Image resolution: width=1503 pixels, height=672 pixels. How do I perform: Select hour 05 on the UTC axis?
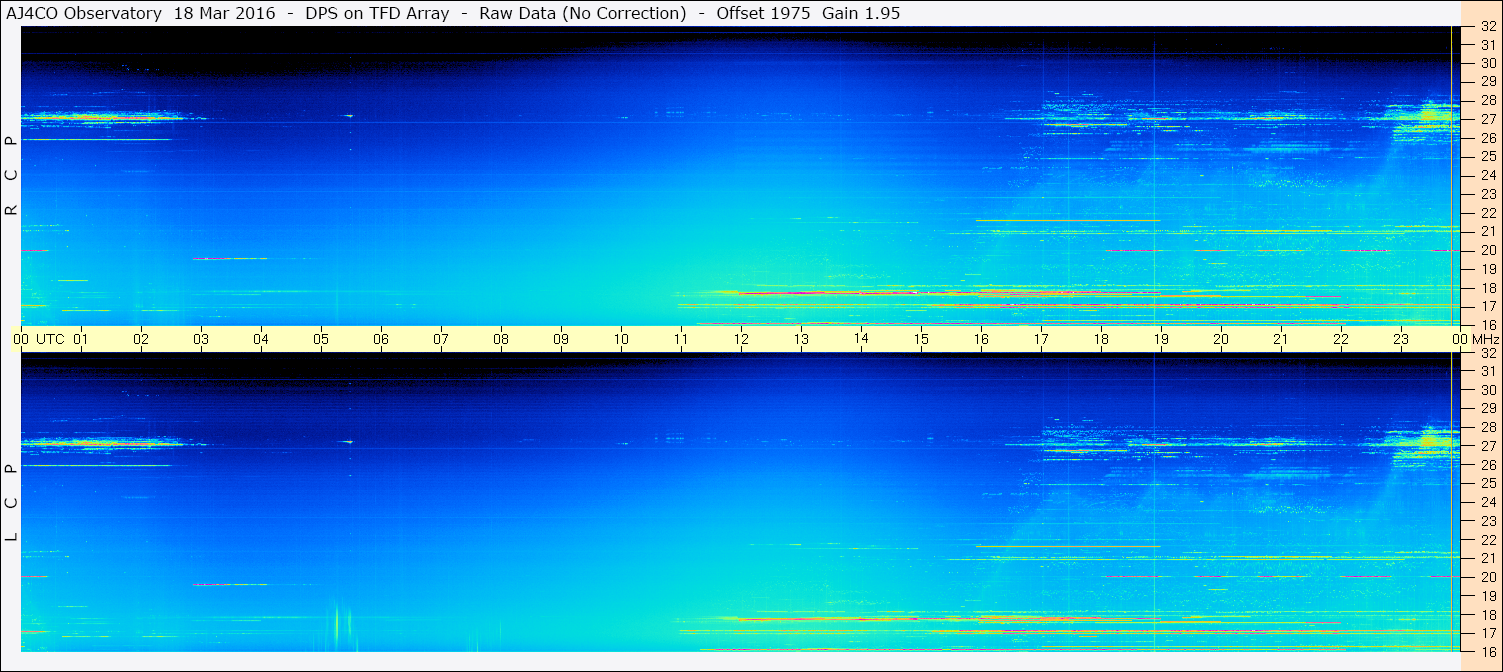click(x=321, y=339)
